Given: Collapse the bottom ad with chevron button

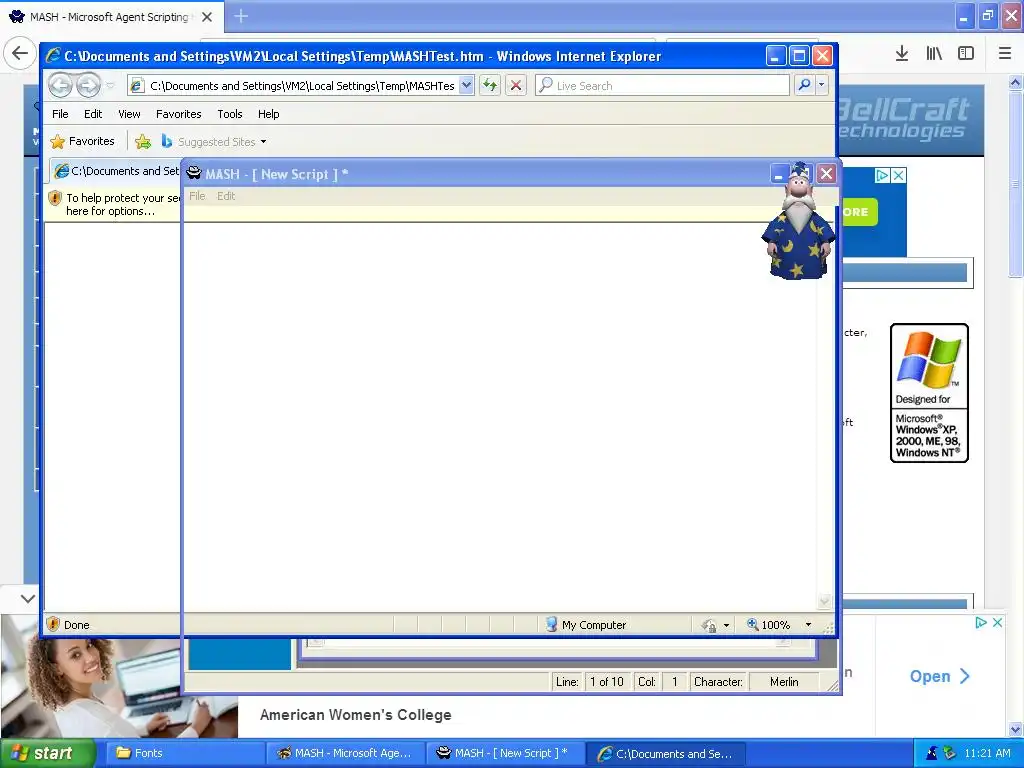Looking at the screenshot, I should (27, 598).
